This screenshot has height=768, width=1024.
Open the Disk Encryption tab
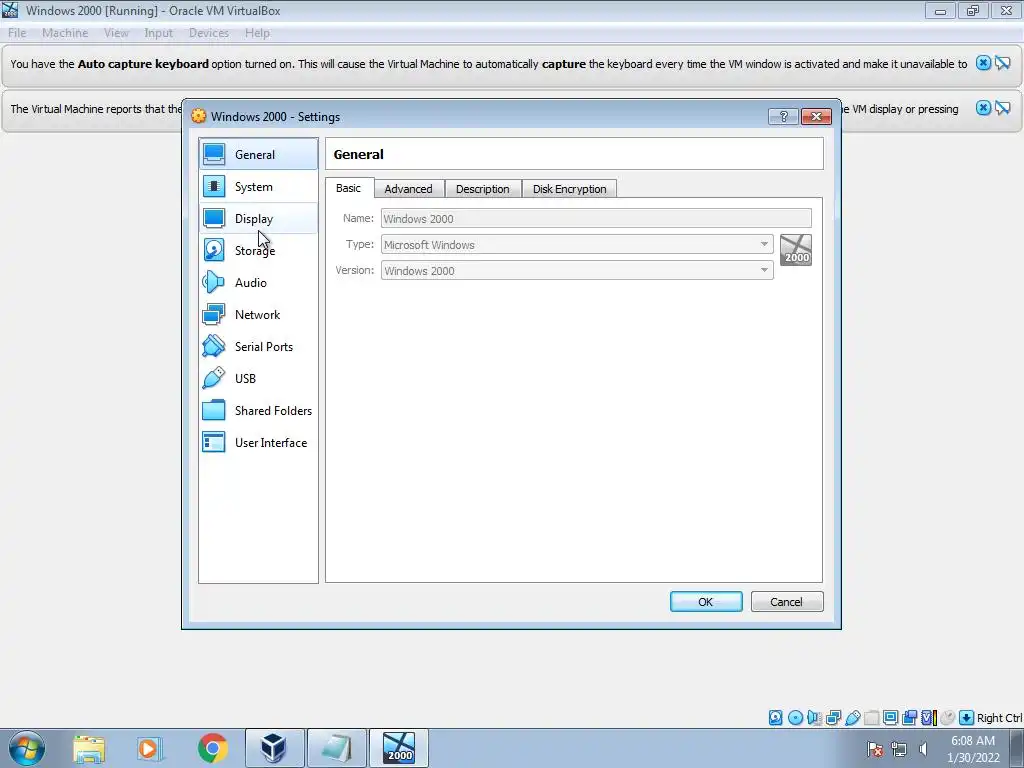point(569,189)
